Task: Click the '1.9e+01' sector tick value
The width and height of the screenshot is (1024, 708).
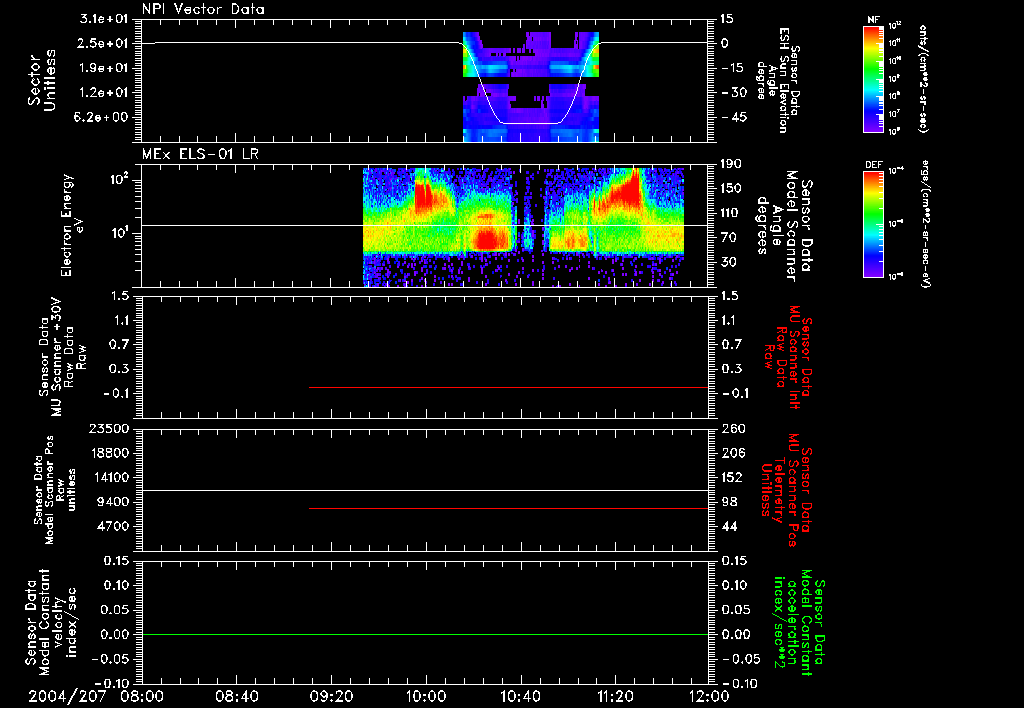Action: (104, 68)
